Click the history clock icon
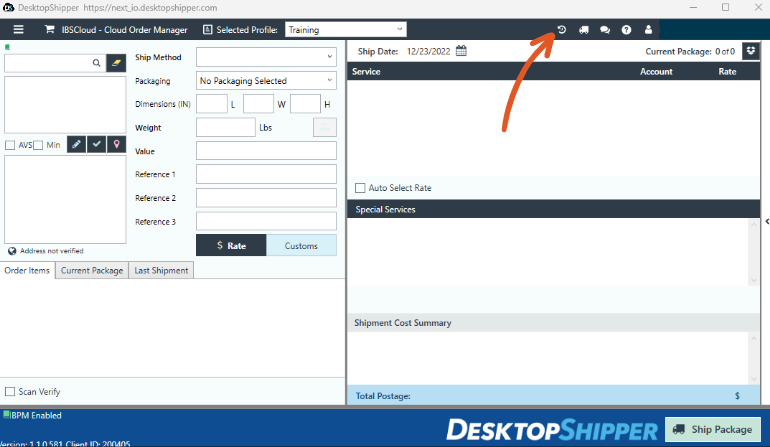 coord(562,29)
